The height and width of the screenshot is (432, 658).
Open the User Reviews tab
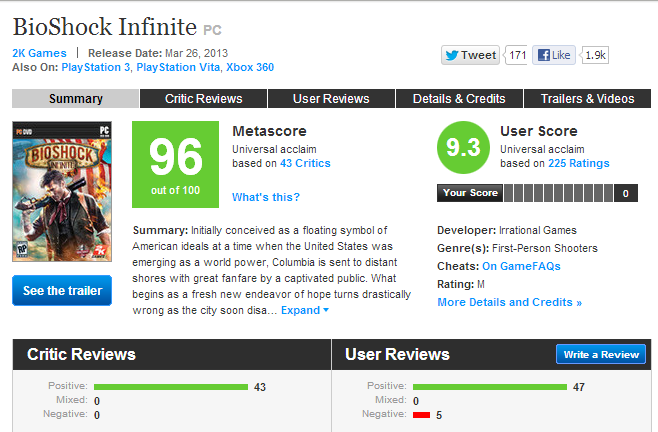331,99
